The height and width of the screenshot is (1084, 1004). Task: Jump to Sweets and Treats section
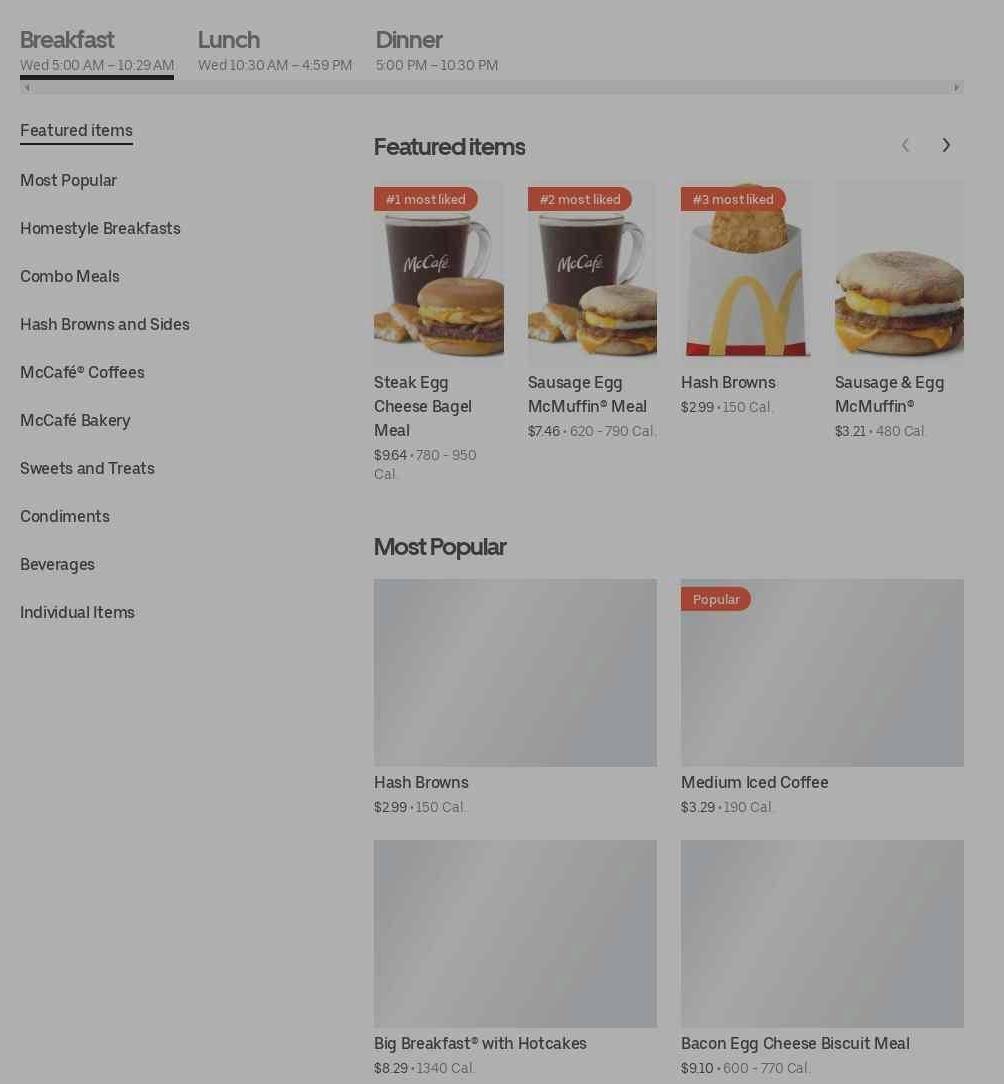point(87,468)
